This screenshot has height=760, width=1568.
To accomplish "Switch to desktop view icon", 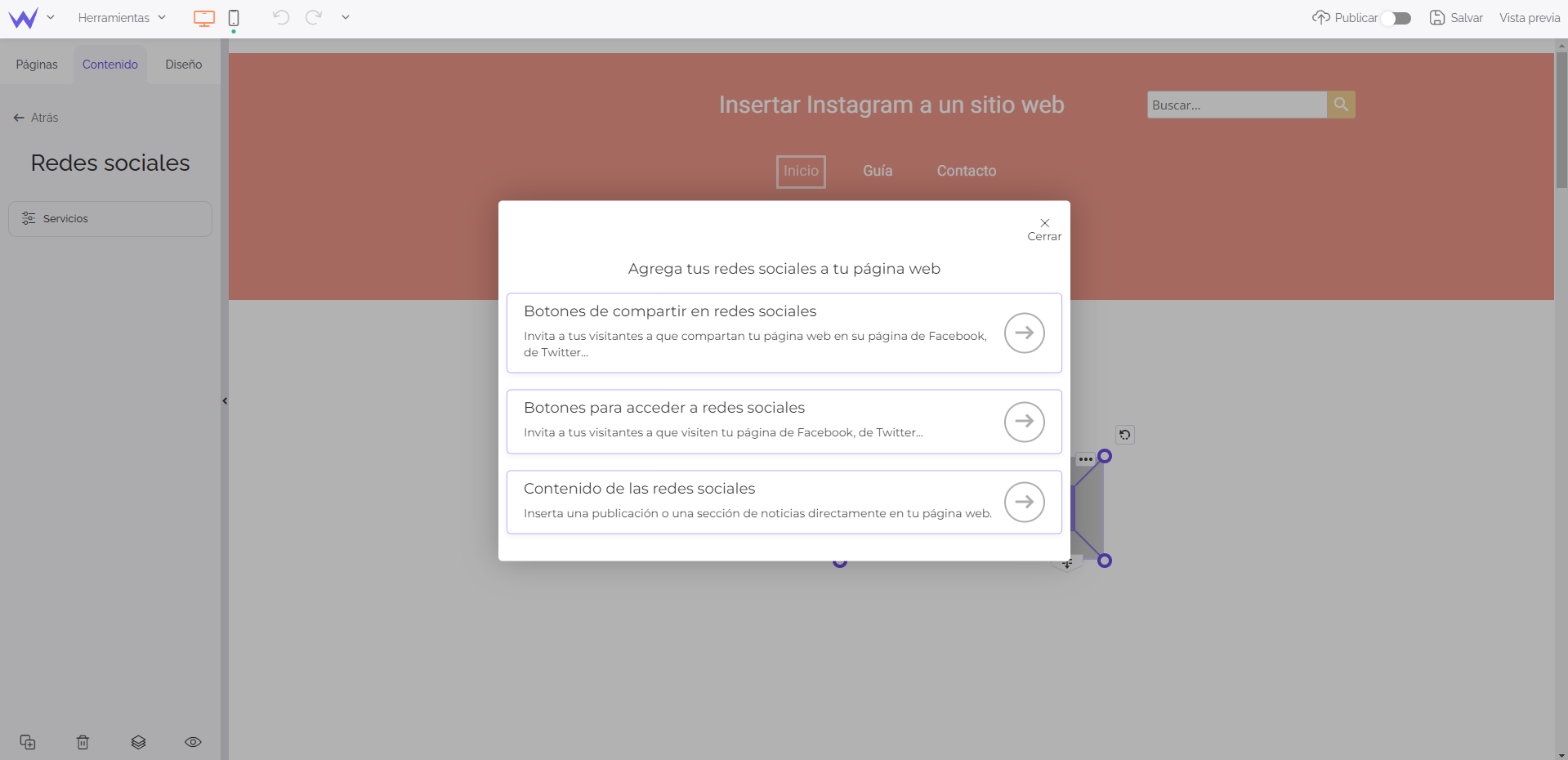I will coord(204,18).
